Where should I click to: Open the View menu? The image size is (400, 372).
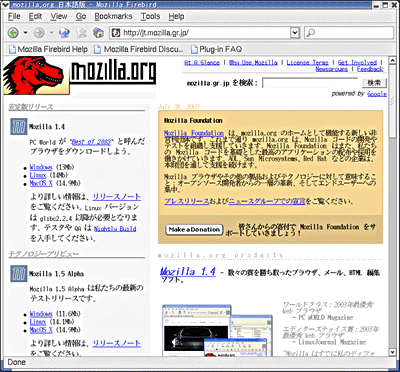(x=59, y=16)
